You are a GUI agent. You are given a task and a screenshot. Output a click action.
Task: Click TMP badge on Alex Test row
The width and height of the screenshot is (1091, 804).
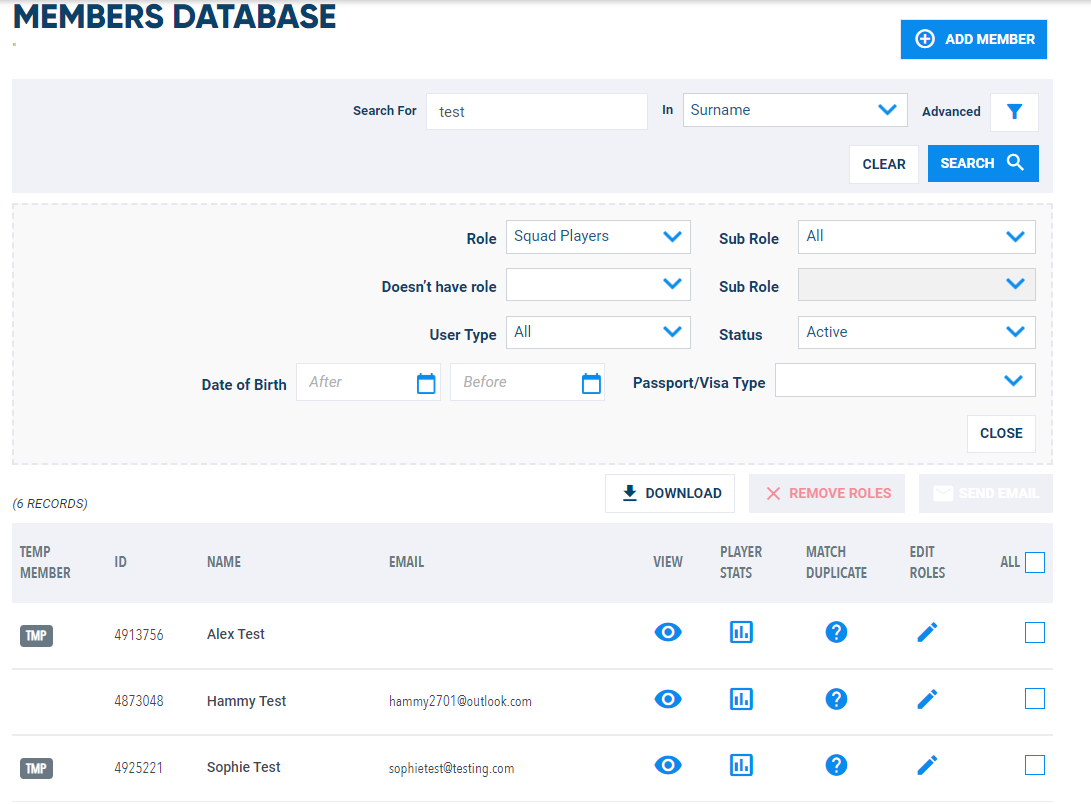point(36,635)
